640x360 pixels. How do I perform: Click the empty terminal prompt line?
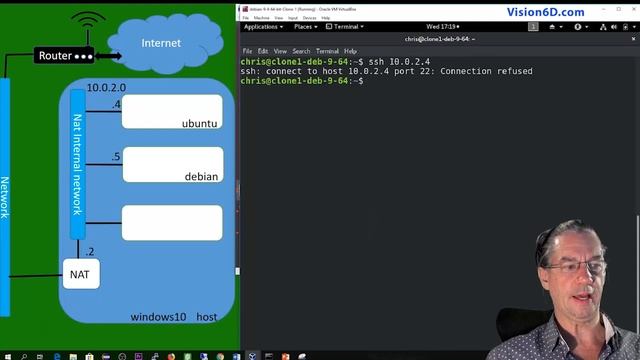coord(302,81)
